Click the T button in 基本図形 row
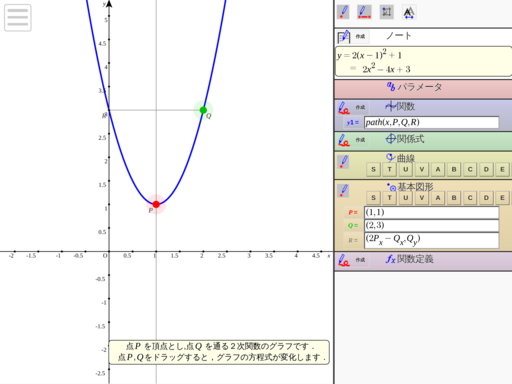 [389, 198]
